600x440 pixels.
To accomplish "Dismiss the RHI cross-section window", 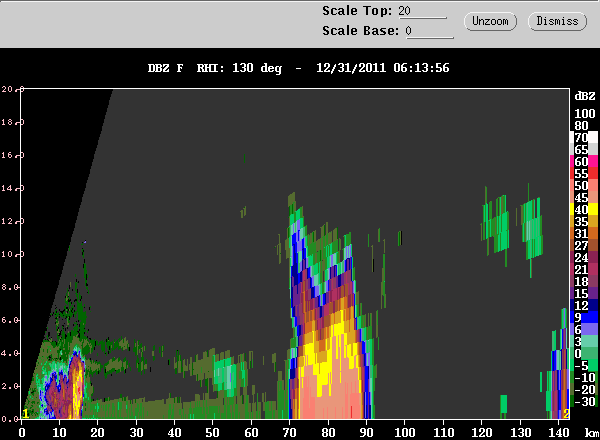I will [x=557, y=21].
